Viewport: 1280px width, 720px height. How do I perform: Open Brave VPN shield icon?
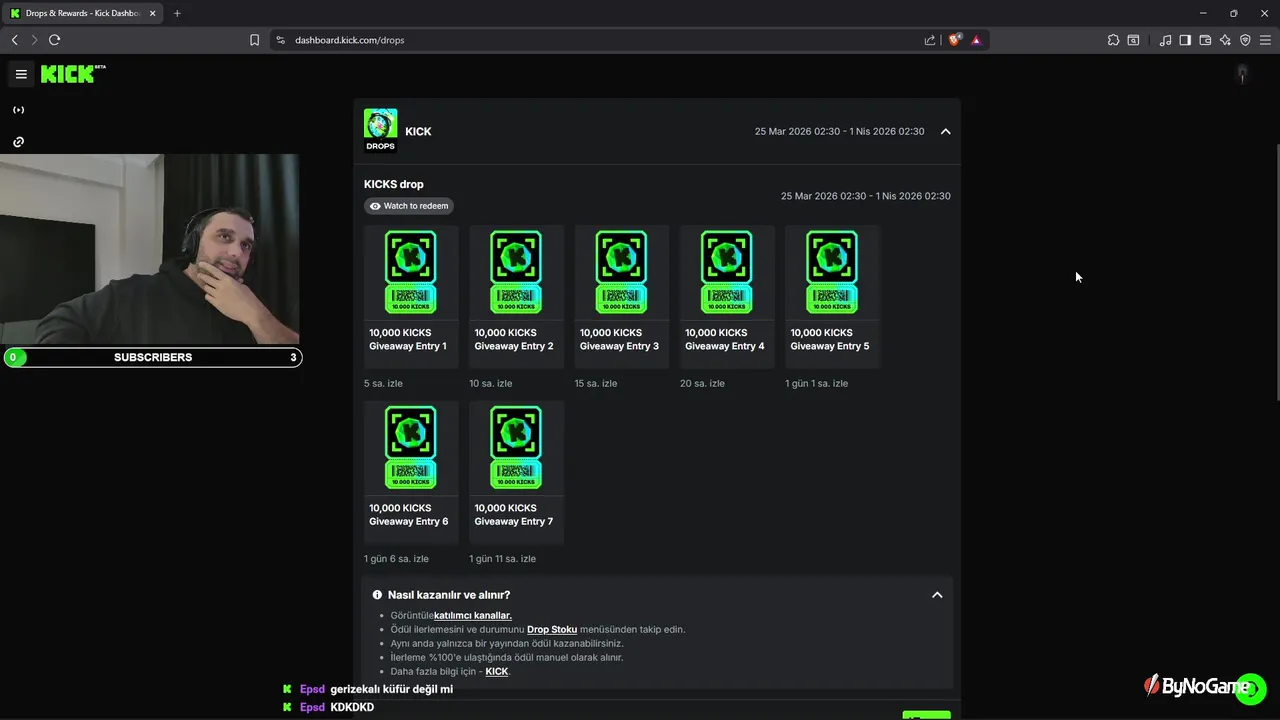coord(1245,40)
